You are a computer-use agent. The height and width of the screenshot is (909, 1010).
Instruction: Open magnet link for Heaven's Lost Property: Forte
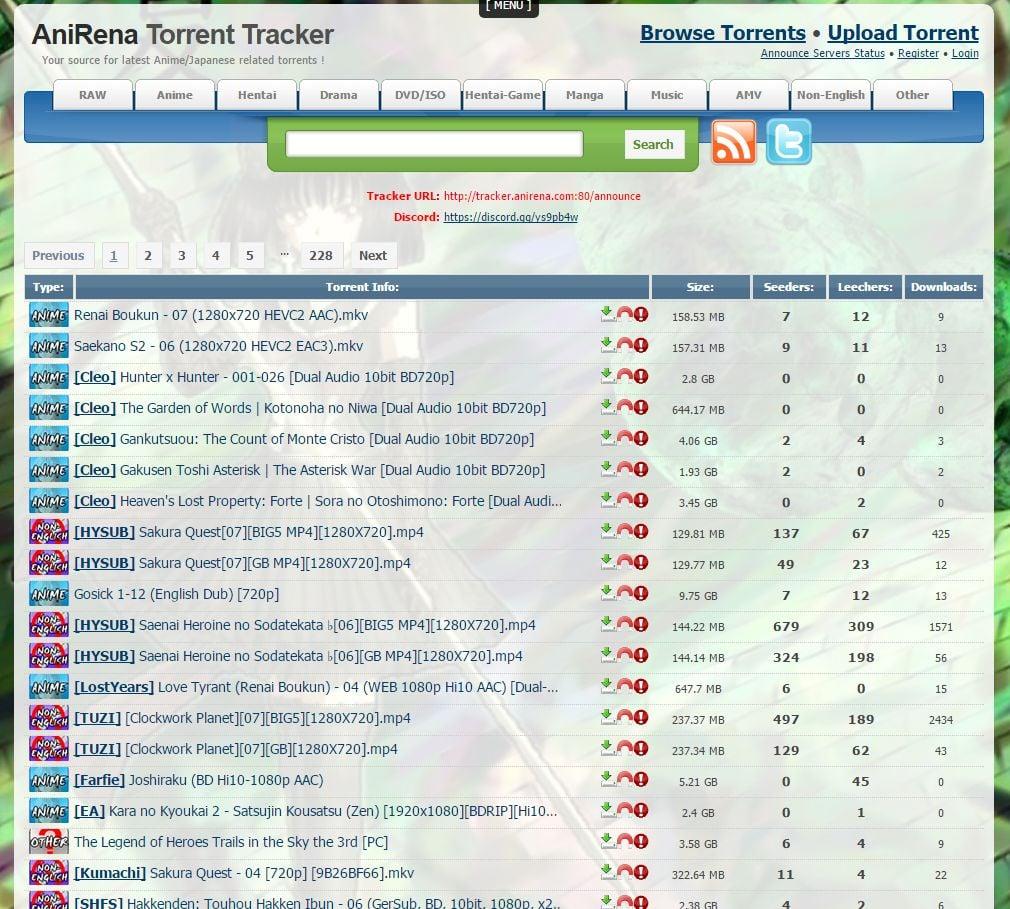click(x=624, y=499)
